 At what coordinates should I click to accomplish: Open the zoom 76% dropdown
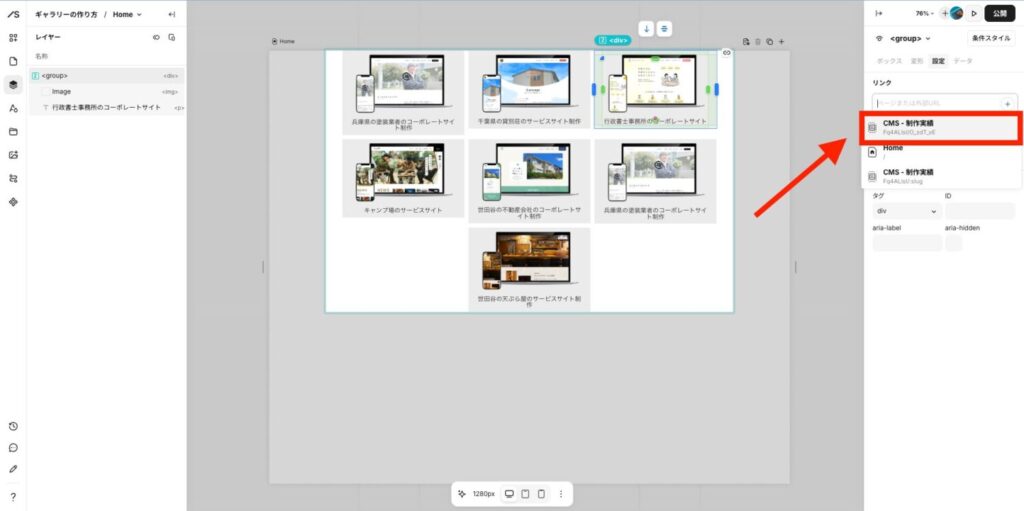coord(924,14)
